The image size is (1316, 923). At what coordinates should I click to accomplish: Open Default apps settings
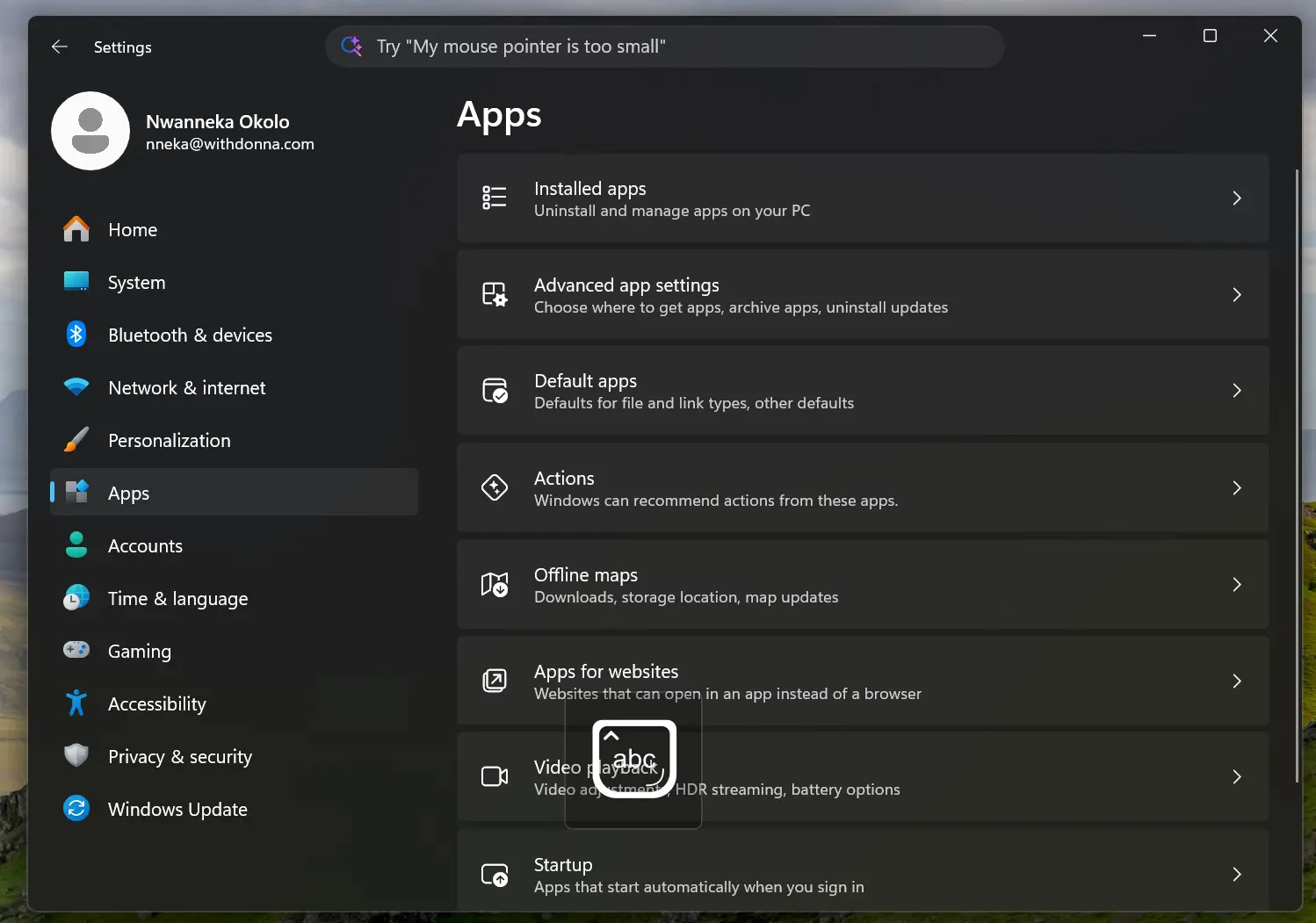pyautogui.click(x=863, y=391)
